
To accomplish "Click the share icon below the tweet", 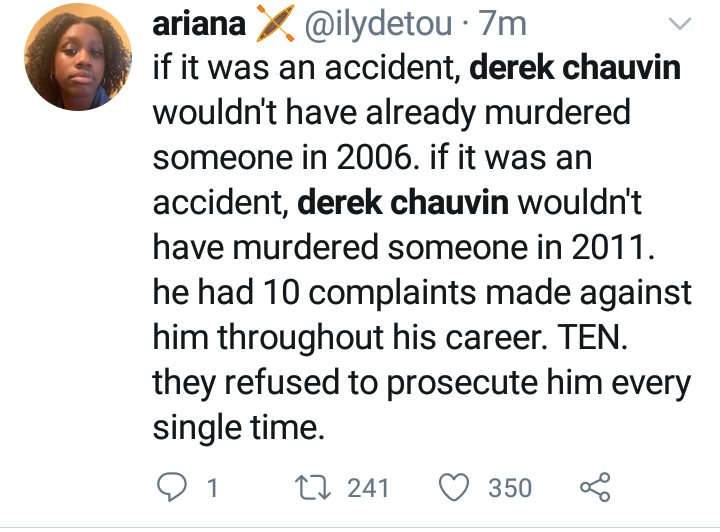I will coord(595,488).
